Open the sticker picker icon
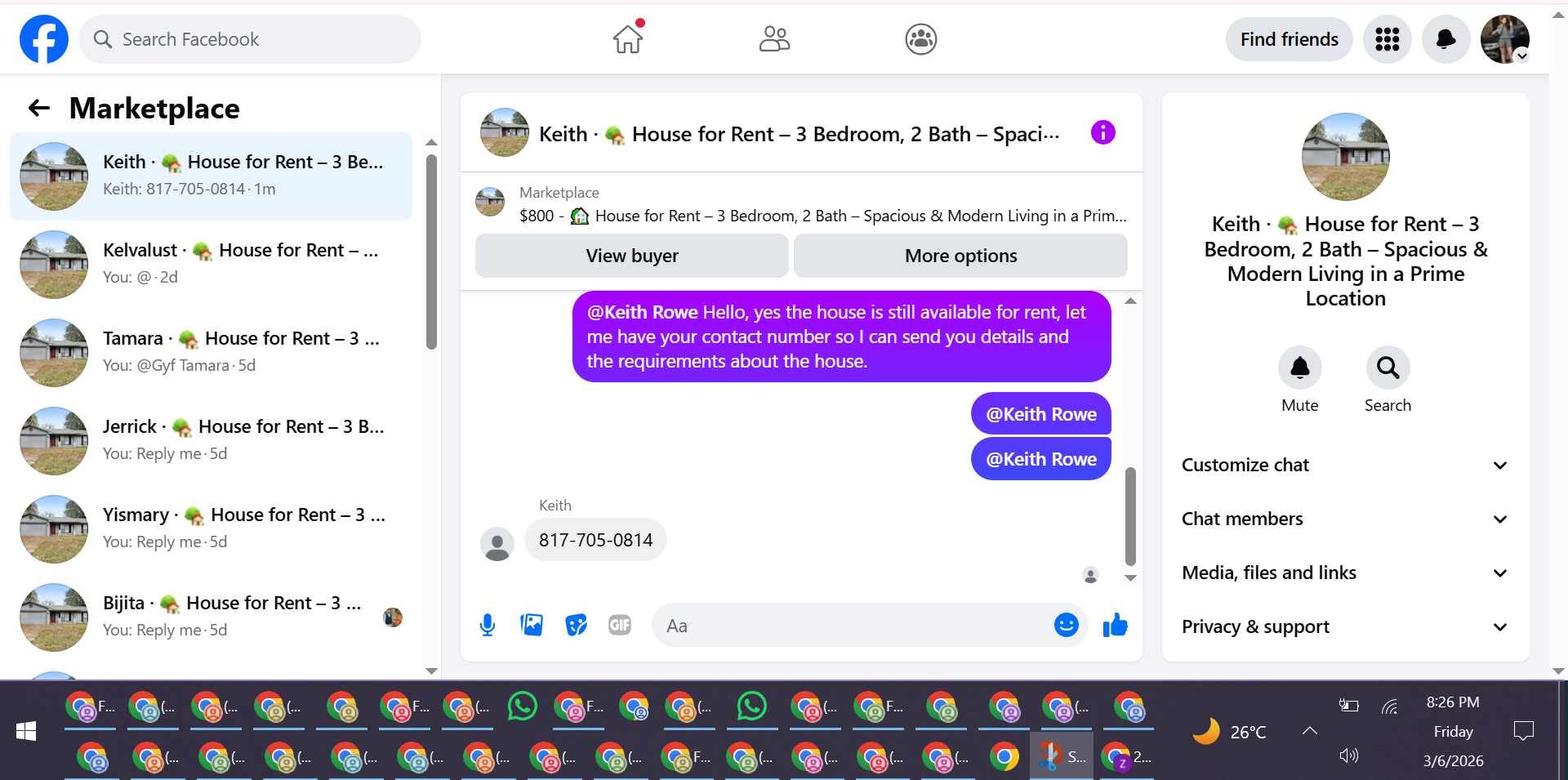 pos(576,626)
